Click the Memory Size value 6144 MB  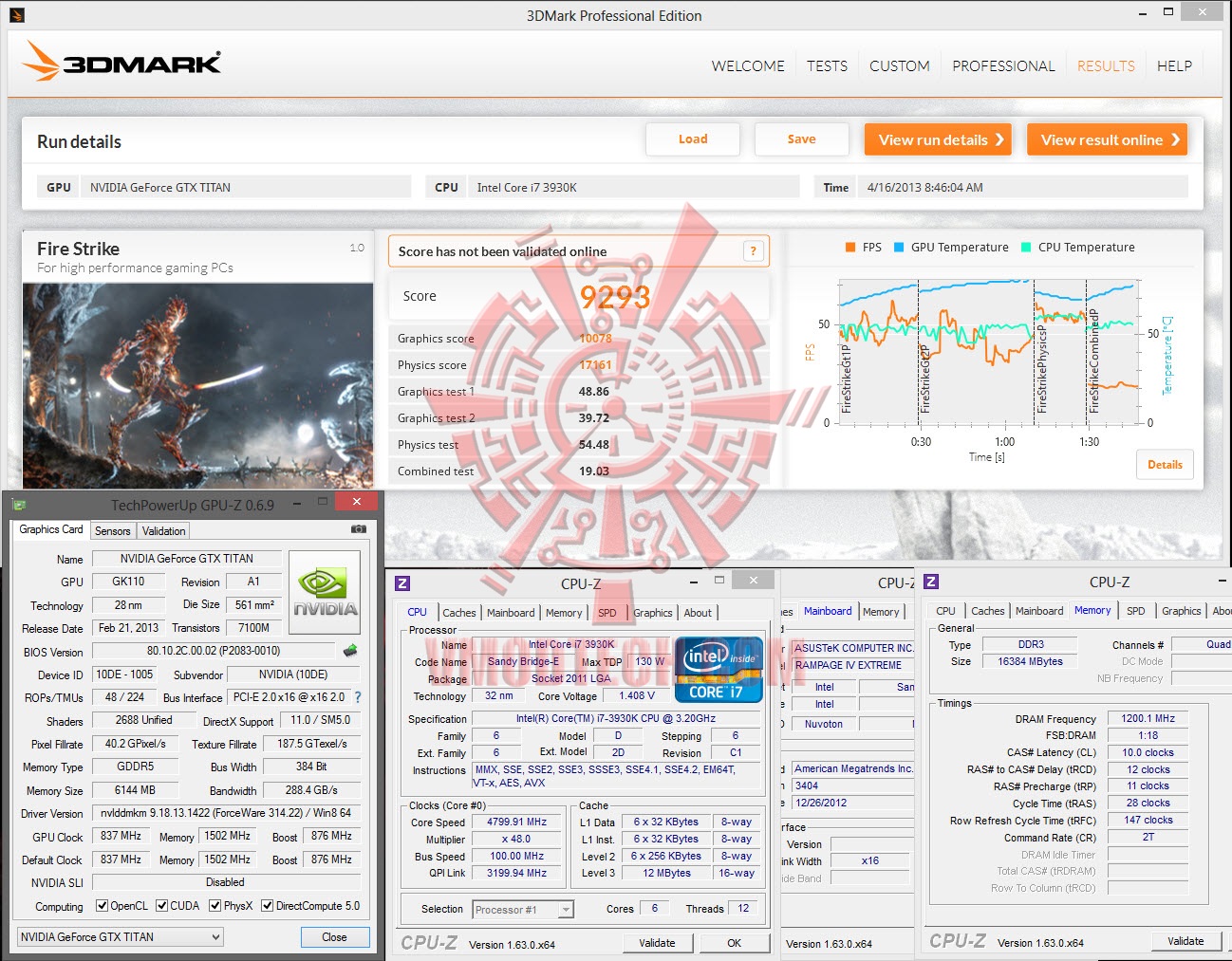[136, 790]
